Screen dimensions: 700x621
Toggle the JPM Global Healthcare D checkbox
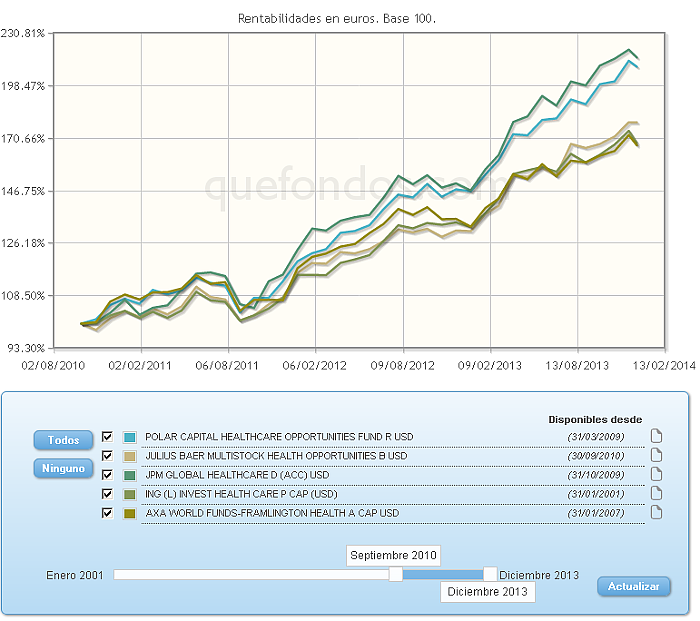click(107, 475)
